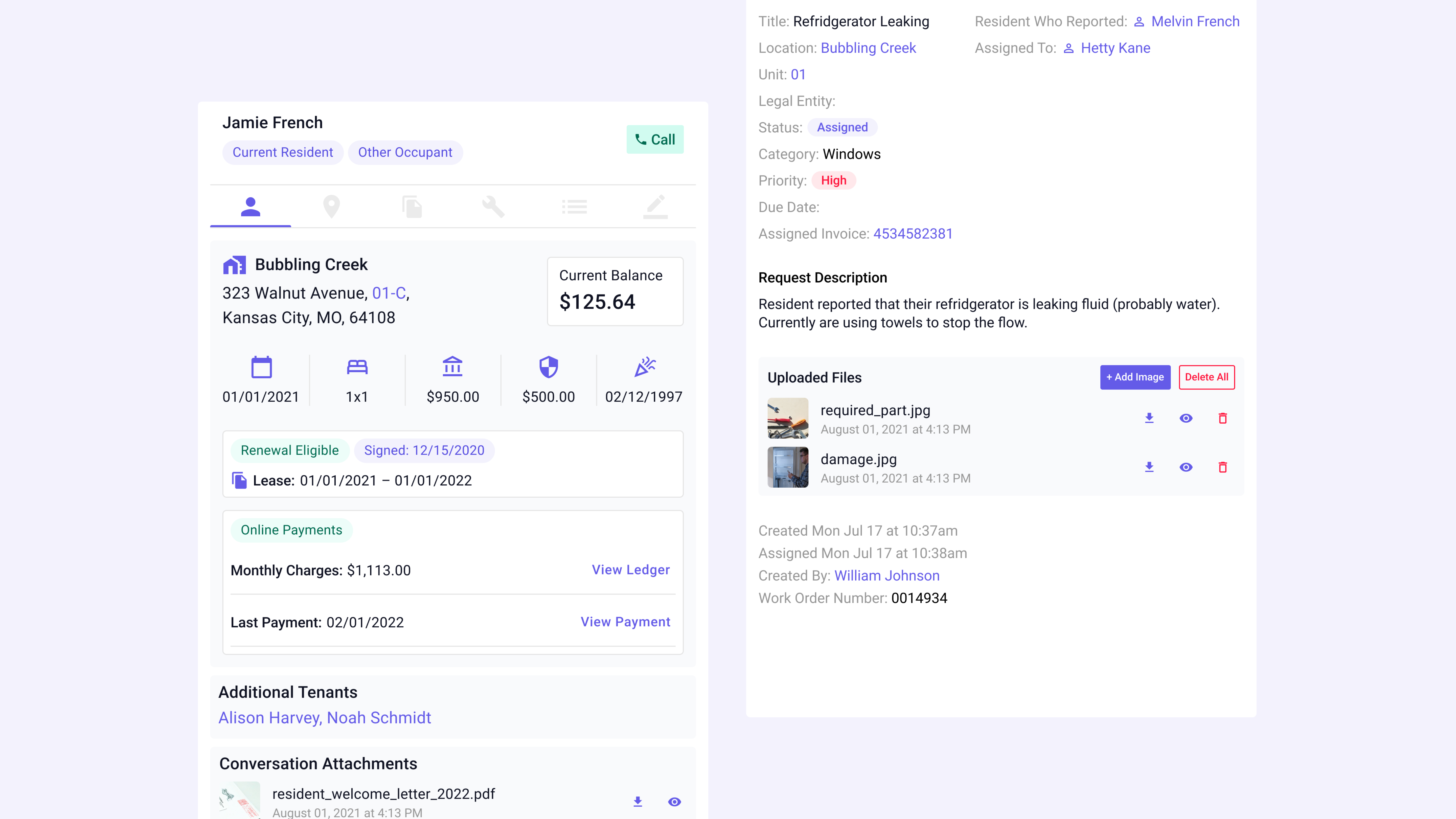Open View Ledger link
Image resolution: width=1456 pixels, height=819 pixels.
631,570
